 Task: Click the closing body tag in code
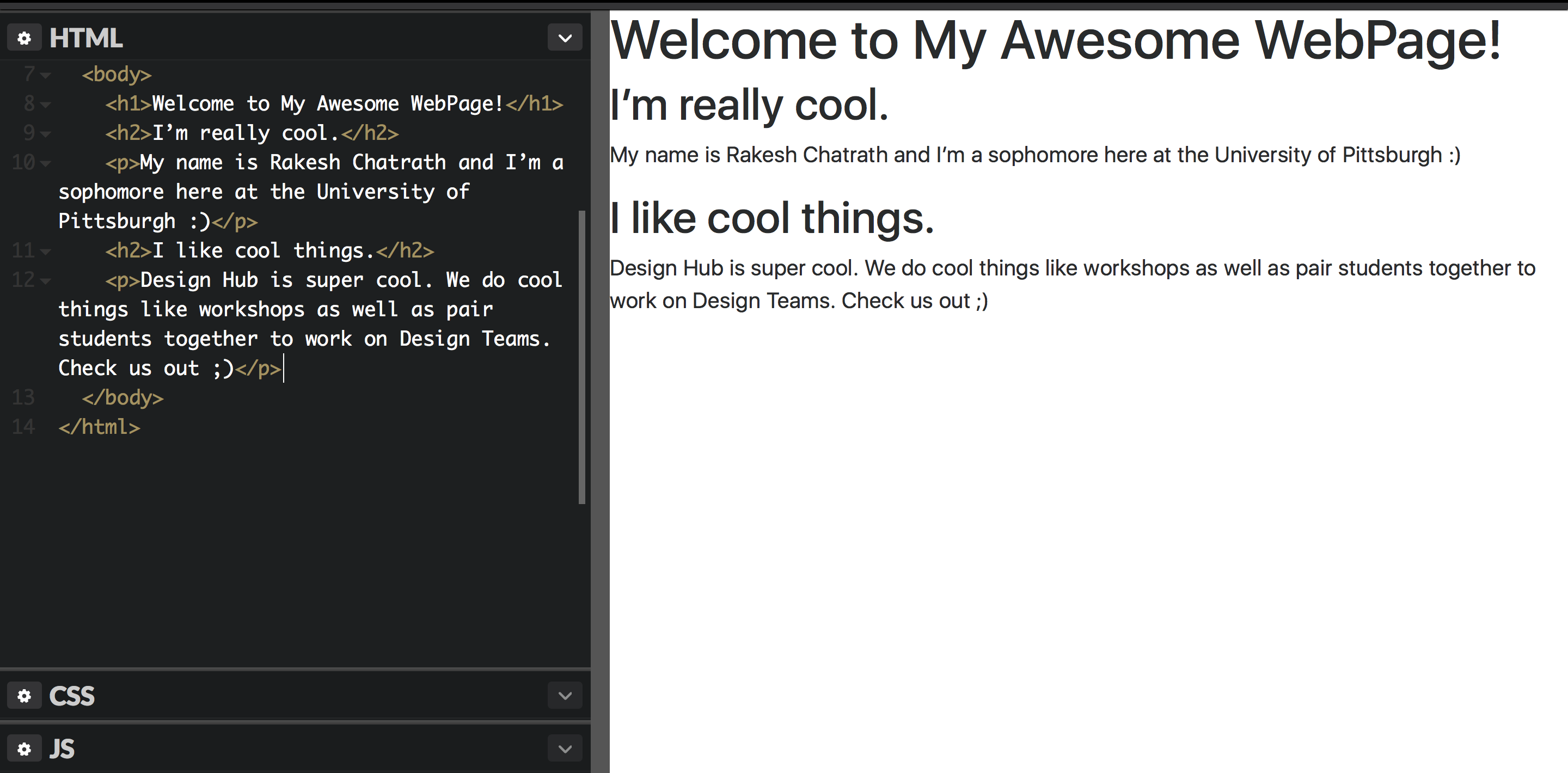pyautogui.click(x=123, y=397)
